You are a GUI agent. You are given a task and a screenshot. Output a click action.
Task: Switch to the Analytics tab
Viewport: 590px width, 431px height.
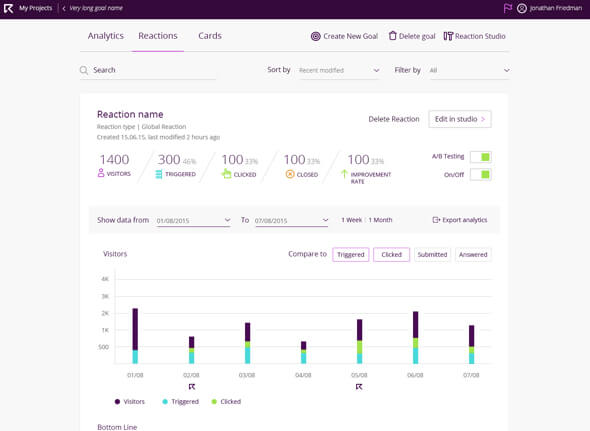pos(106,36)
